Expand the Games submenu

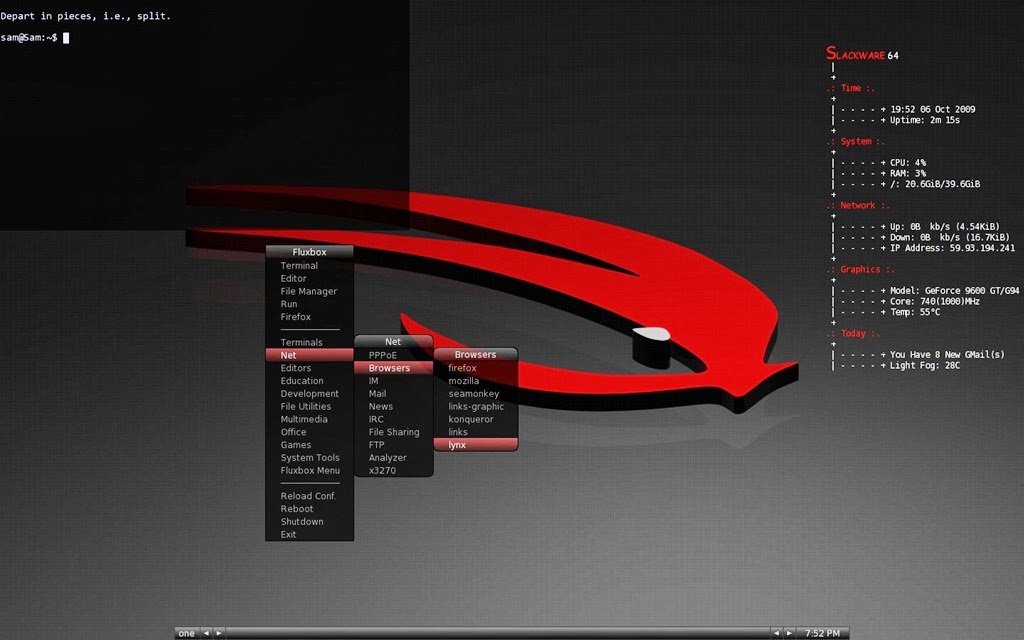(310, 445)
